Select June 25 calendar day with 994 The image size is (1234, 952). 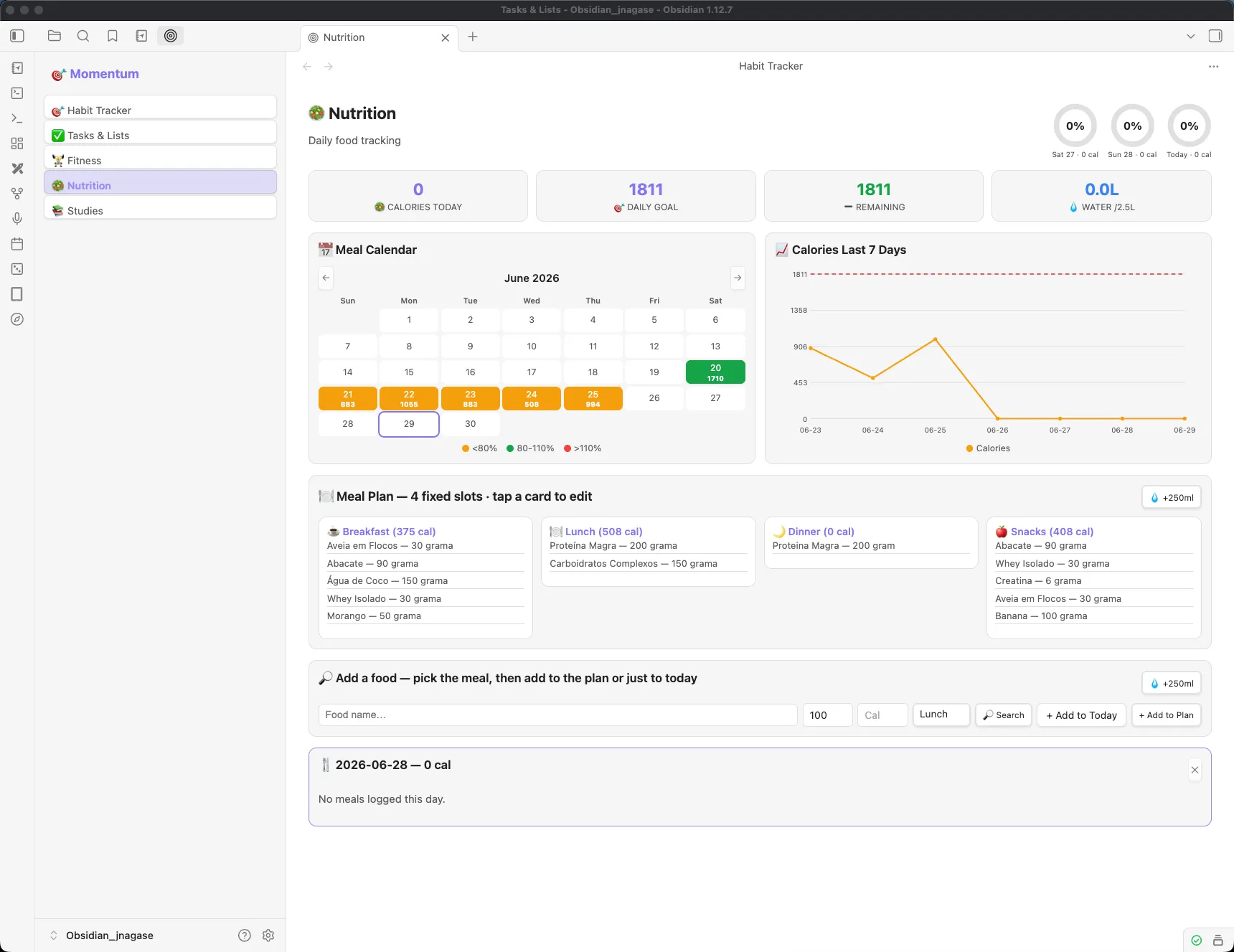[x=593, y=398]
